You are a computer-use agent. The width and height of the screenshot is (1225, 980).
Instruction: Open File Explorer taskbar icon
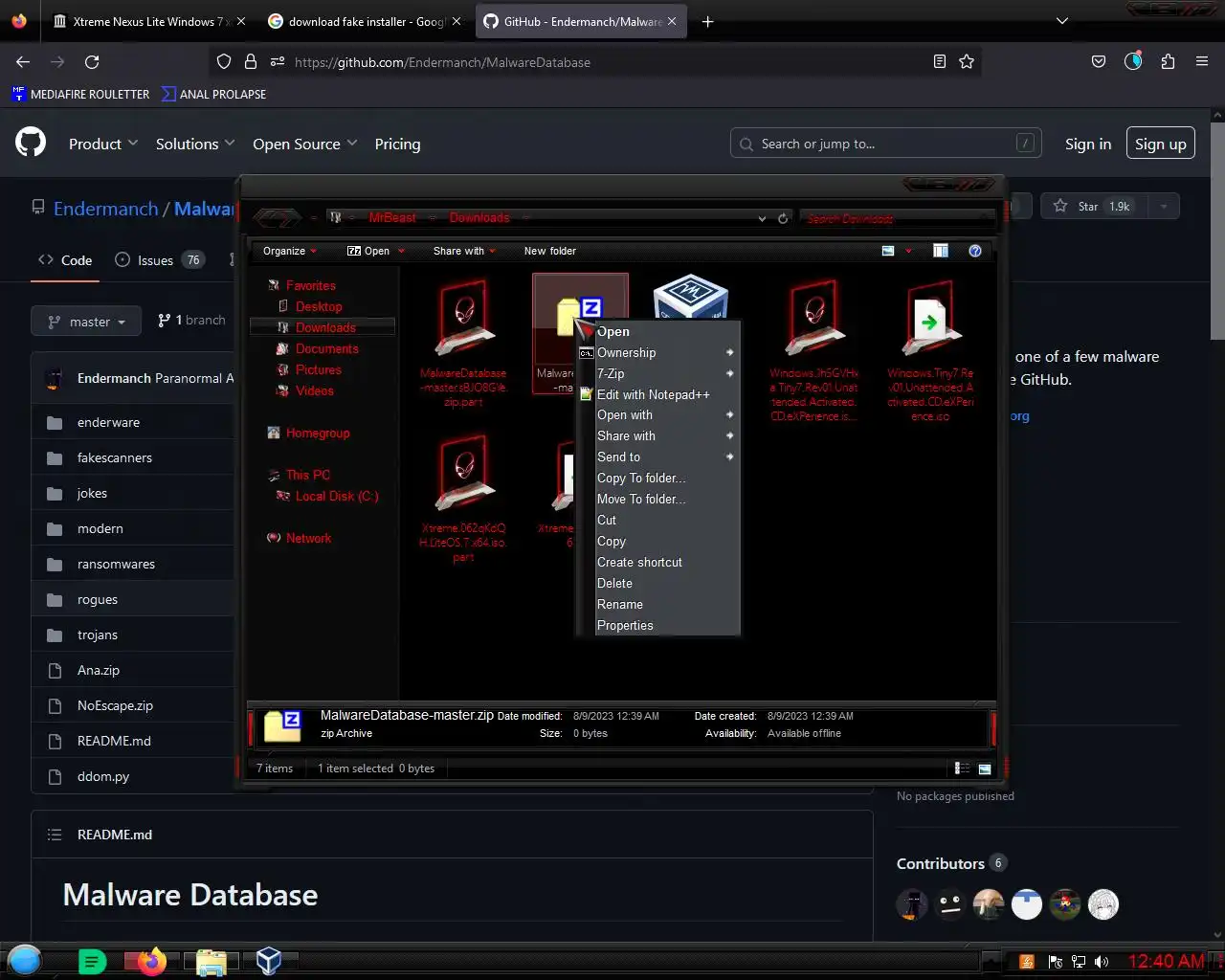coord(211,962)
